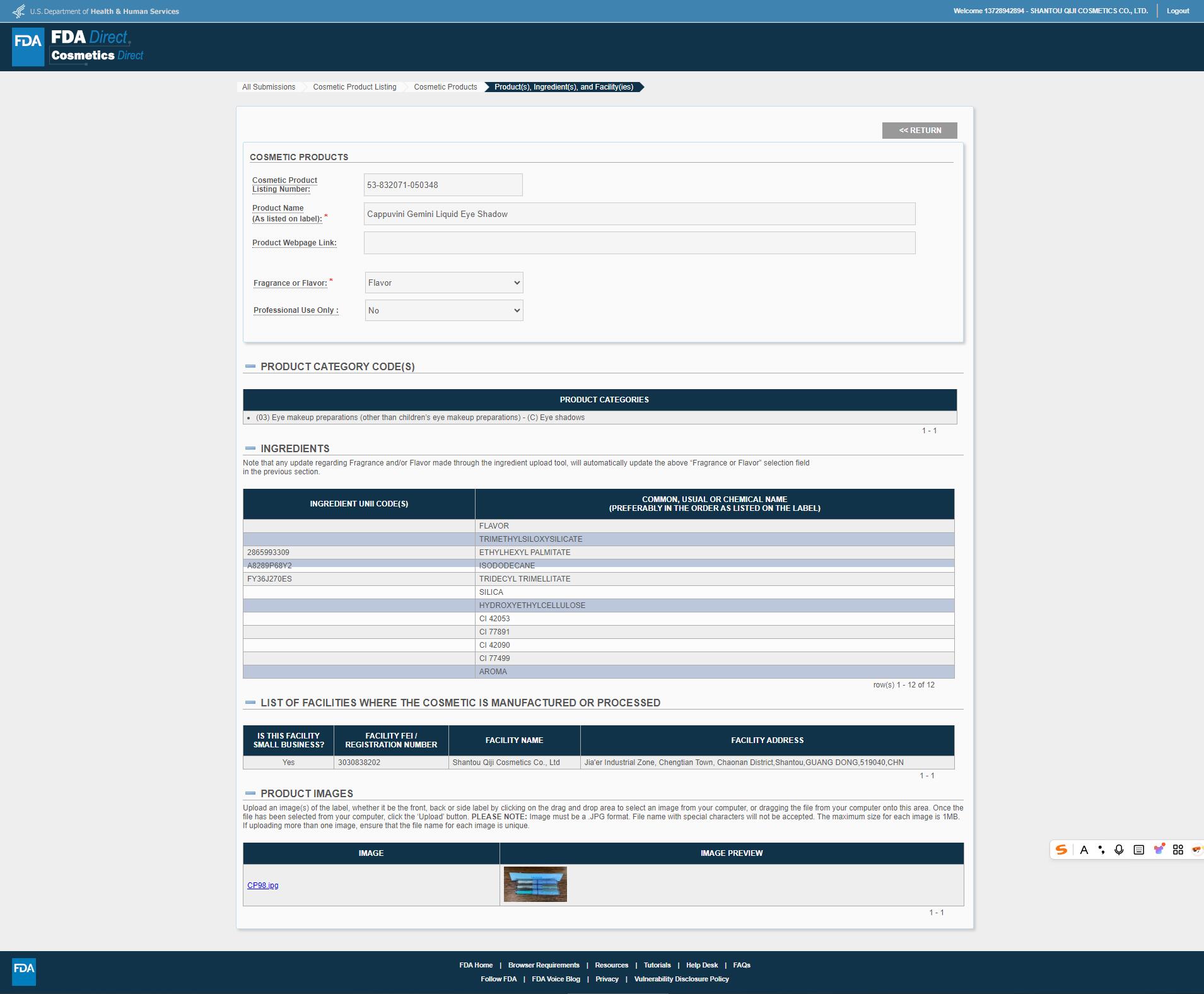Click the FDA logo in the footer
The height and width of the screenshot is (994, 1204).
[x=24, y=971]
